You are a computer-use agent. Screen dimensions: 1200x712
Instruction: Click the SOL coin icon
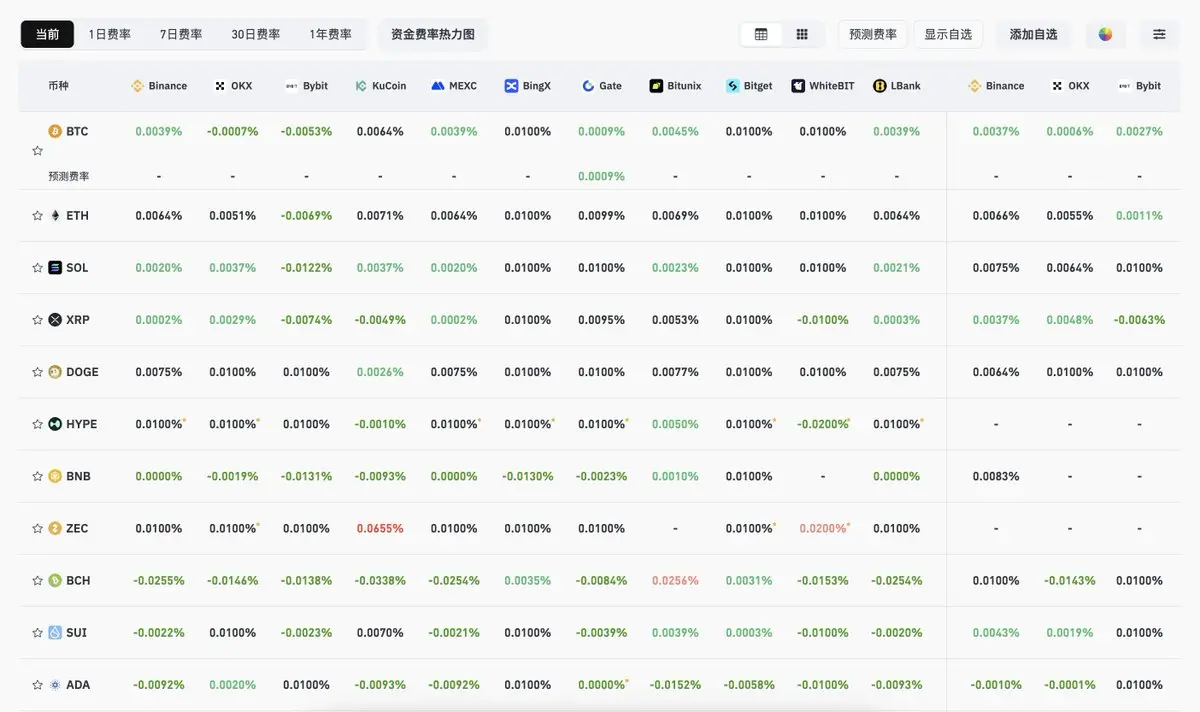[x=55, y=267]
